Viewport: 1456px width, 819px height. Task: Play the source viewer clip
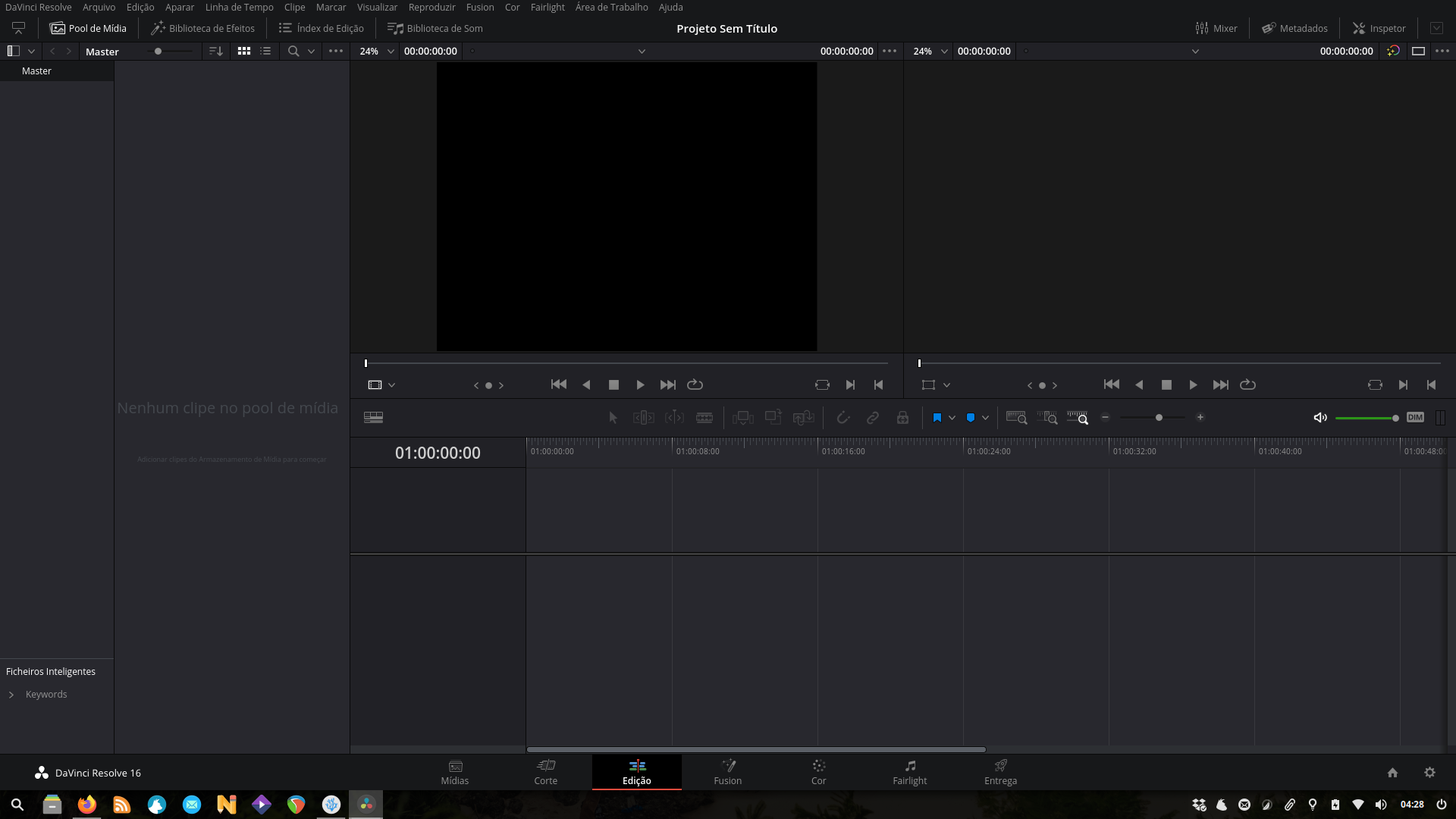(x=640, y=385)
